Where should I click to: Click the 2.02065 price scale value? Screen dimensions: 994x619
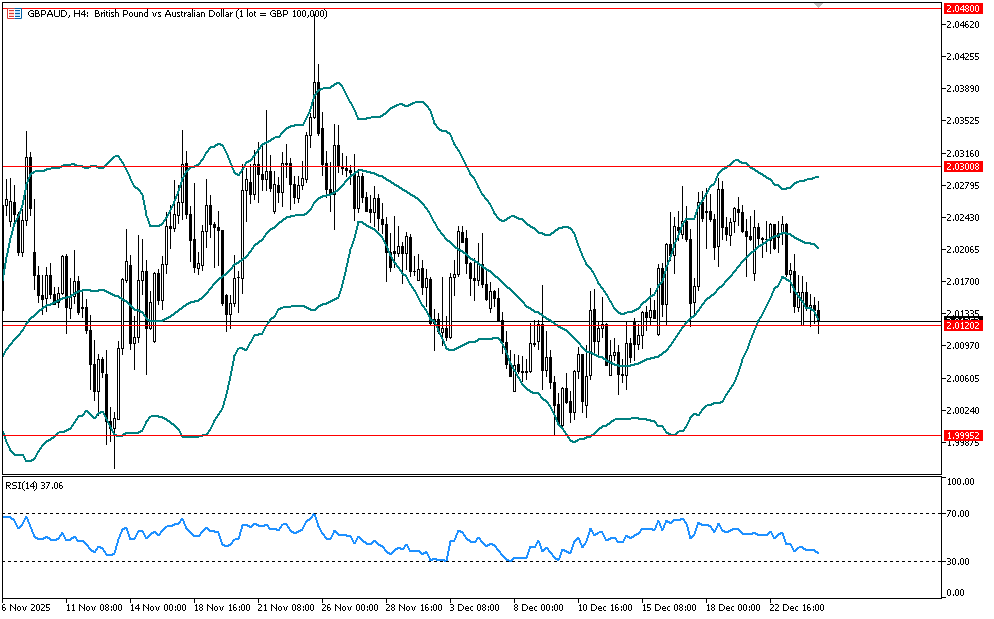(x=962, y=249)
